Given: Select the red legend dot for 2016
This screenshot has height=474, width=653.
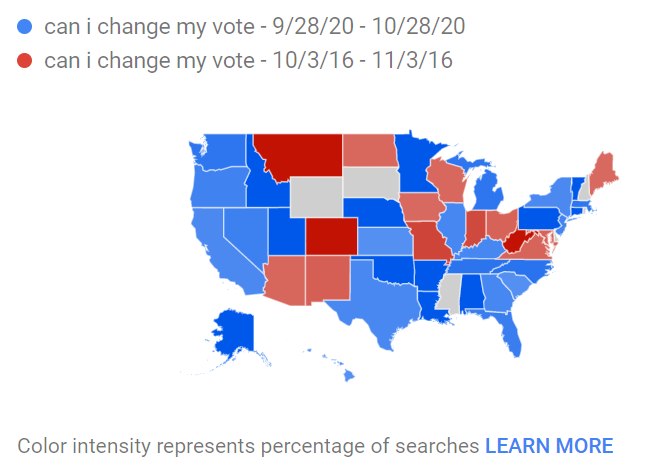Looking at the screenshot, I should click(25, 60).
